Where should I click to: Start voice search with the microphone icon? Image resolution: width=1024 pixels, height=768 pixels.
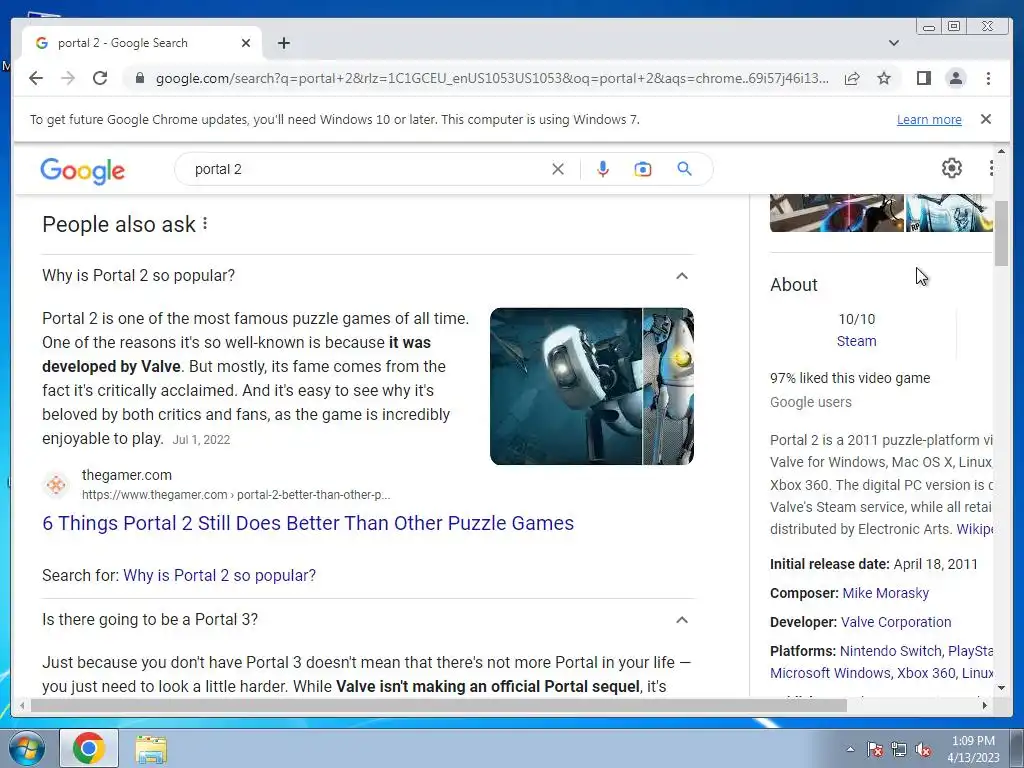(603, 169)
